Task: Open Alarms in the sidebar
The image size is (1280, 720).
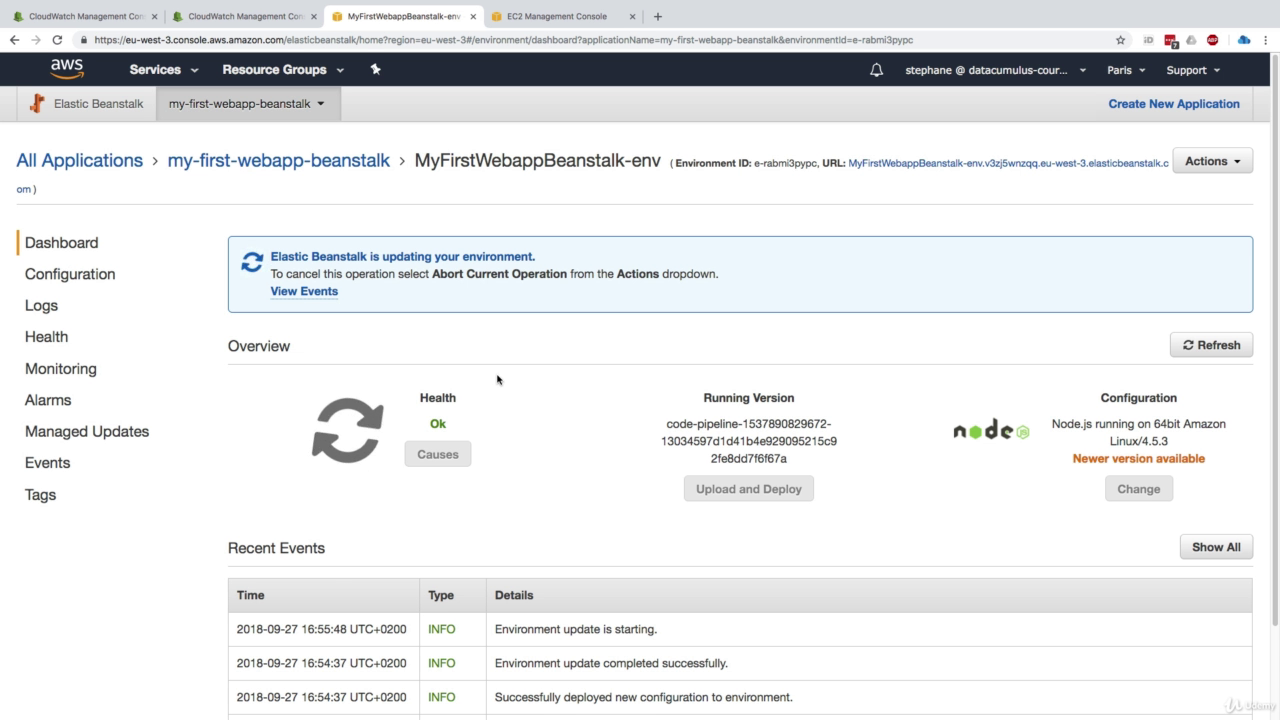Action: [x=48, y=400]
